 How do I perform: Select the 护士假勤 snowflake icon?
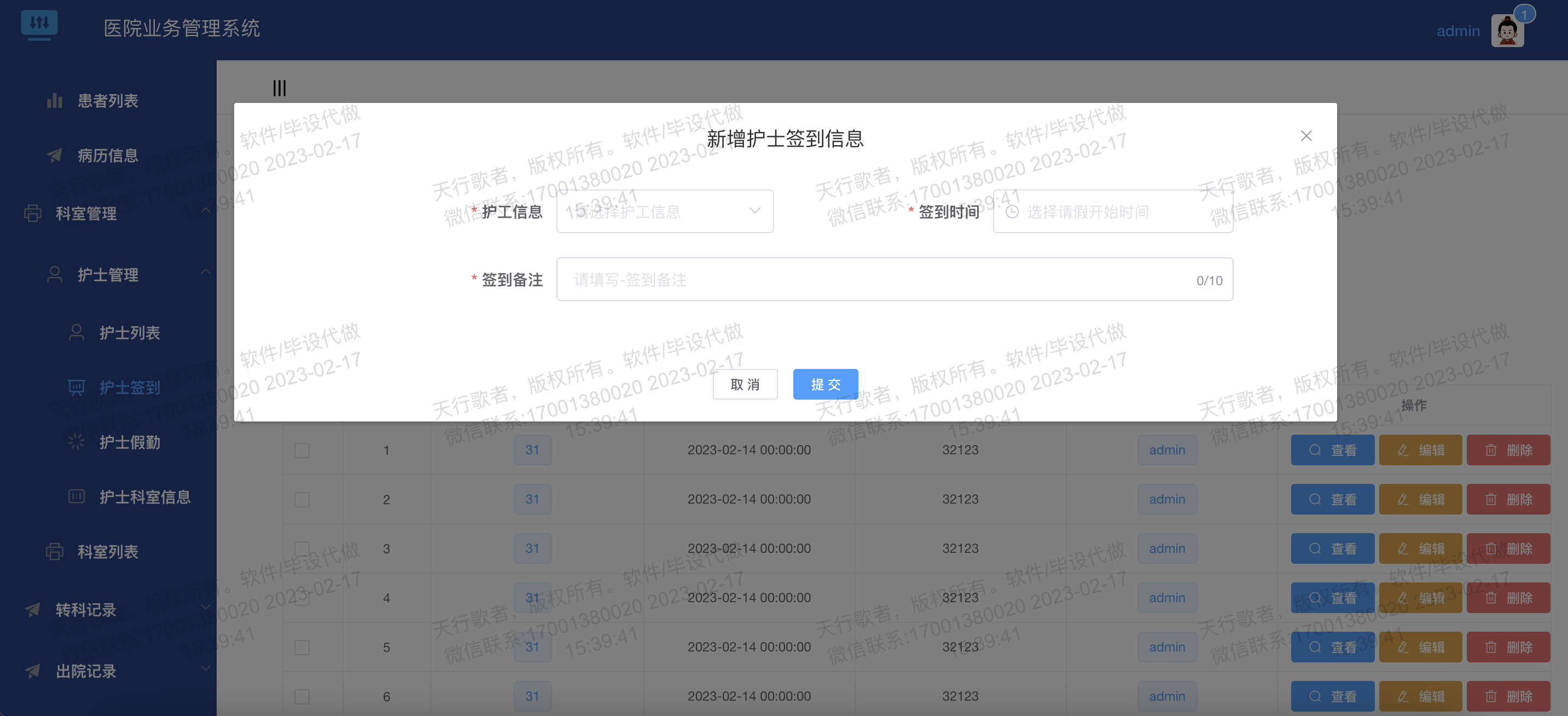(77, 443)
